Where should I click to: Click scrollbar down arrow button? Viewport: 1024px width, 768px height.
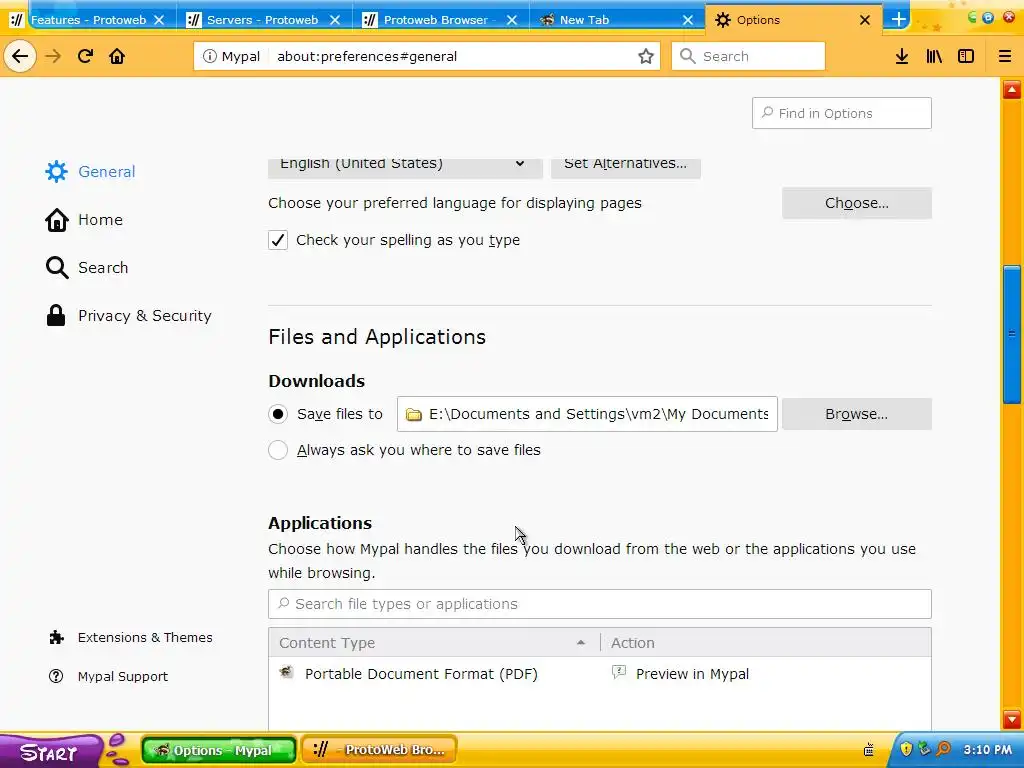pos(1012,720)
